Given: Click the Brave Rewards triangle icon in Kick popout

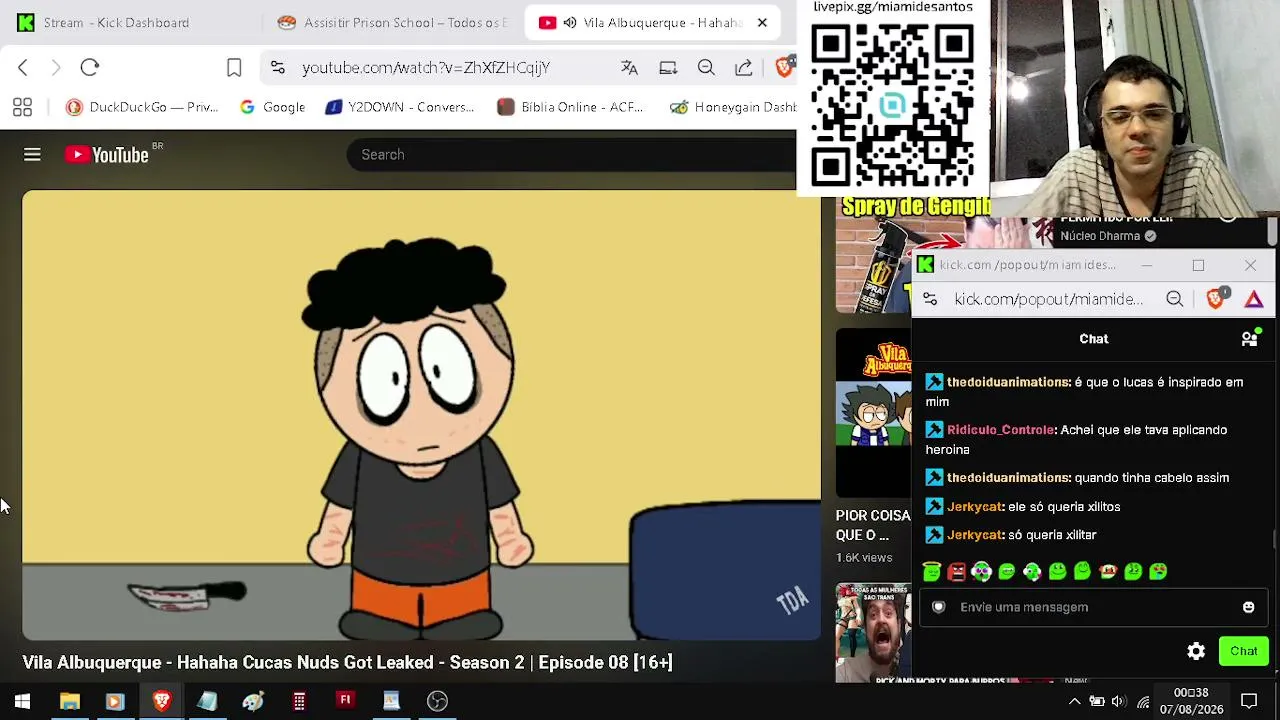Looking at the screenshot, I should click(1254, 299).
